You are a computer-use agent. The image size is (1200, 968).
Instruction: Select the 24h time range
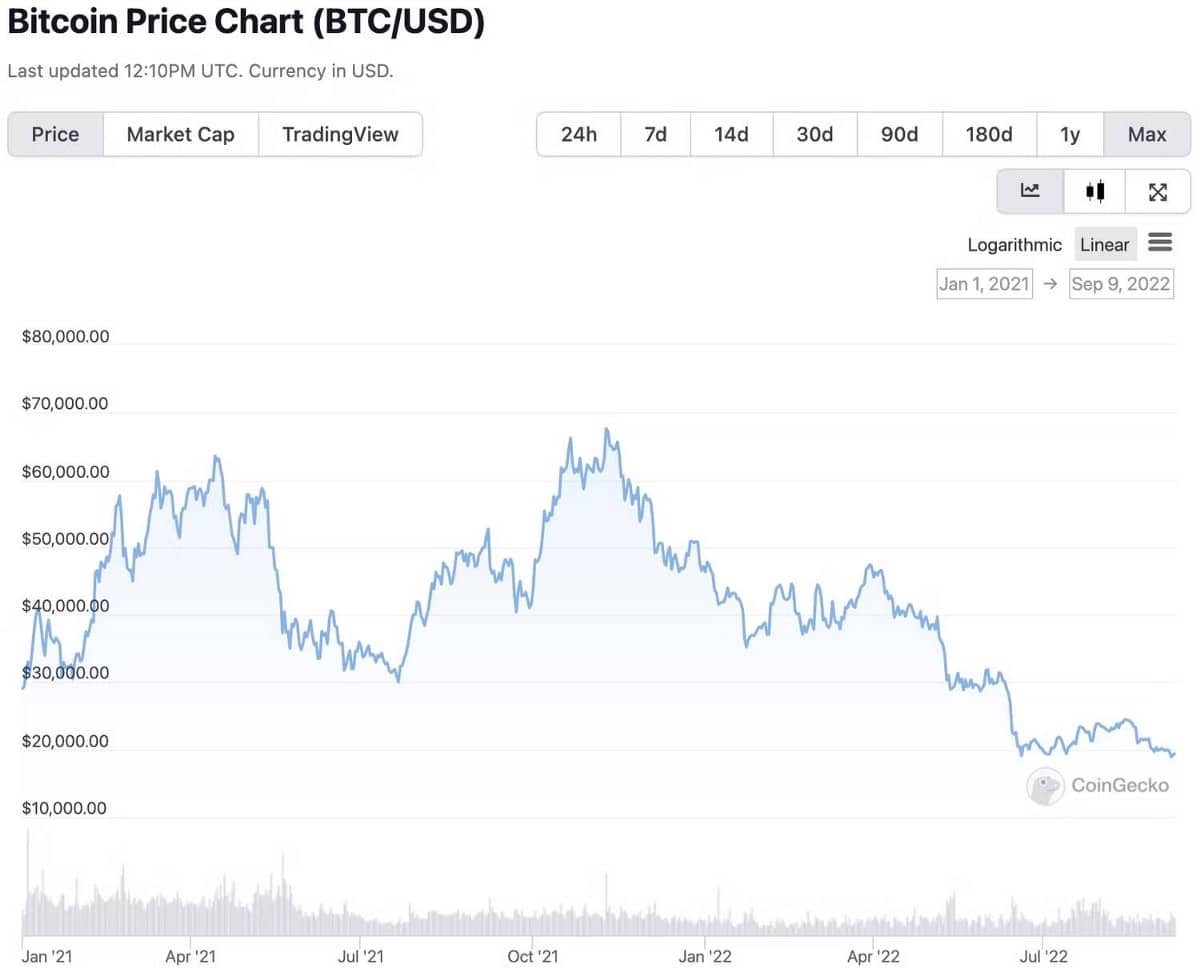coord(578,134)
